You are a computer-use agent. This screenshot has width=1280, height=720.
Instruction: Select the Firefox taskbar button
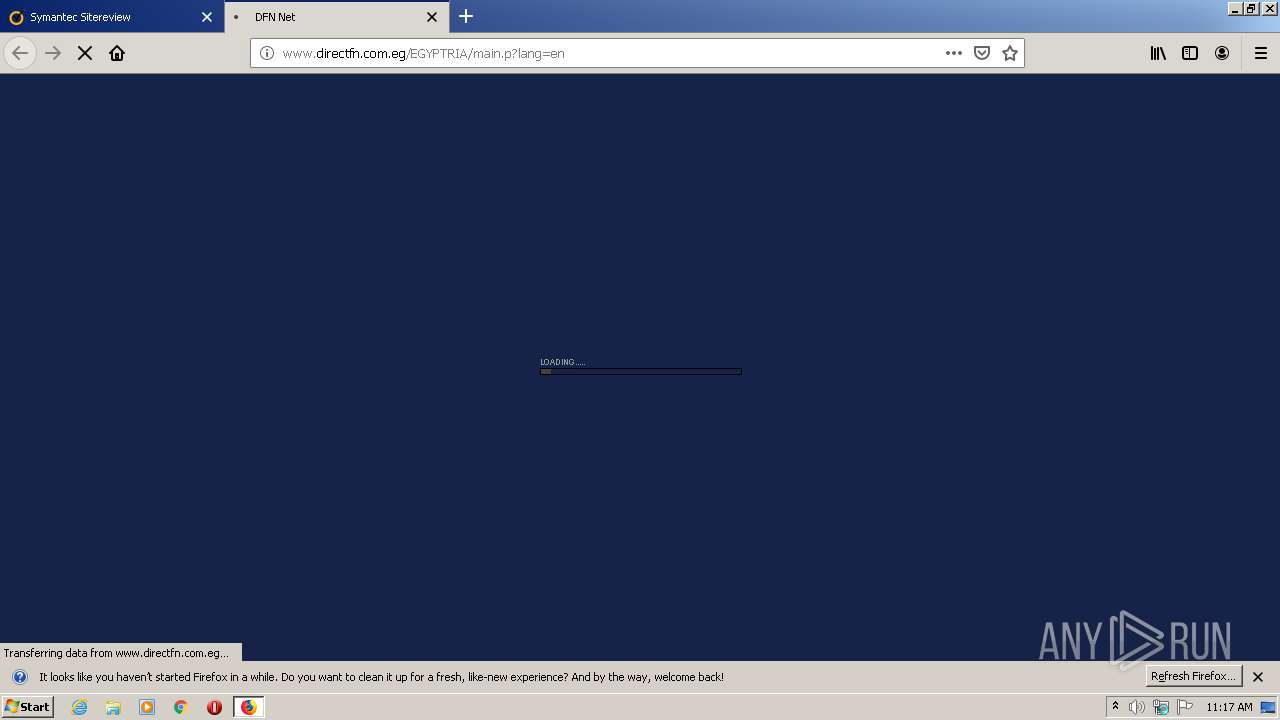248,707
